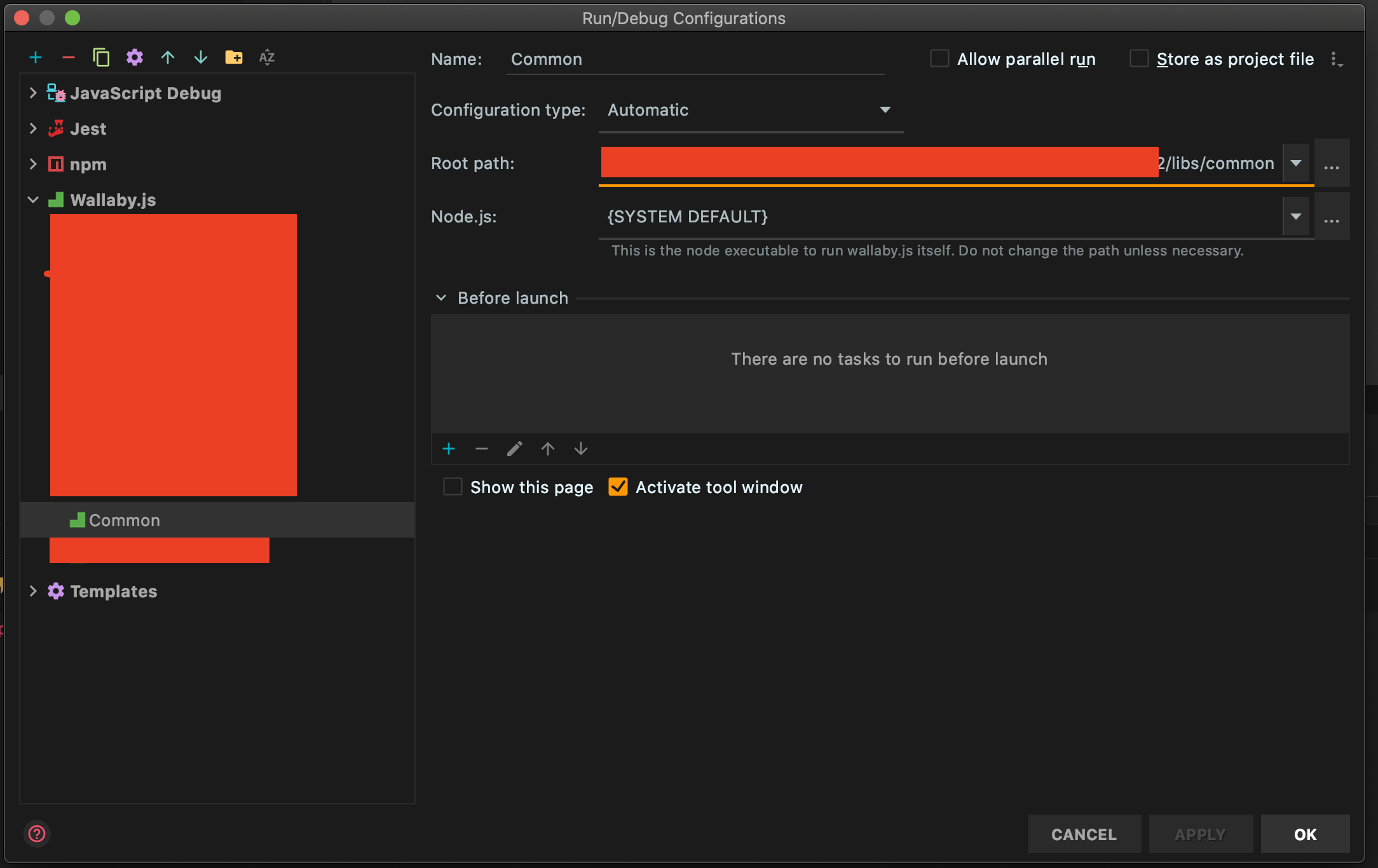
Task: Select the Common Wallaby configuration
Action: pyautogui.click(x=217, y=520)
